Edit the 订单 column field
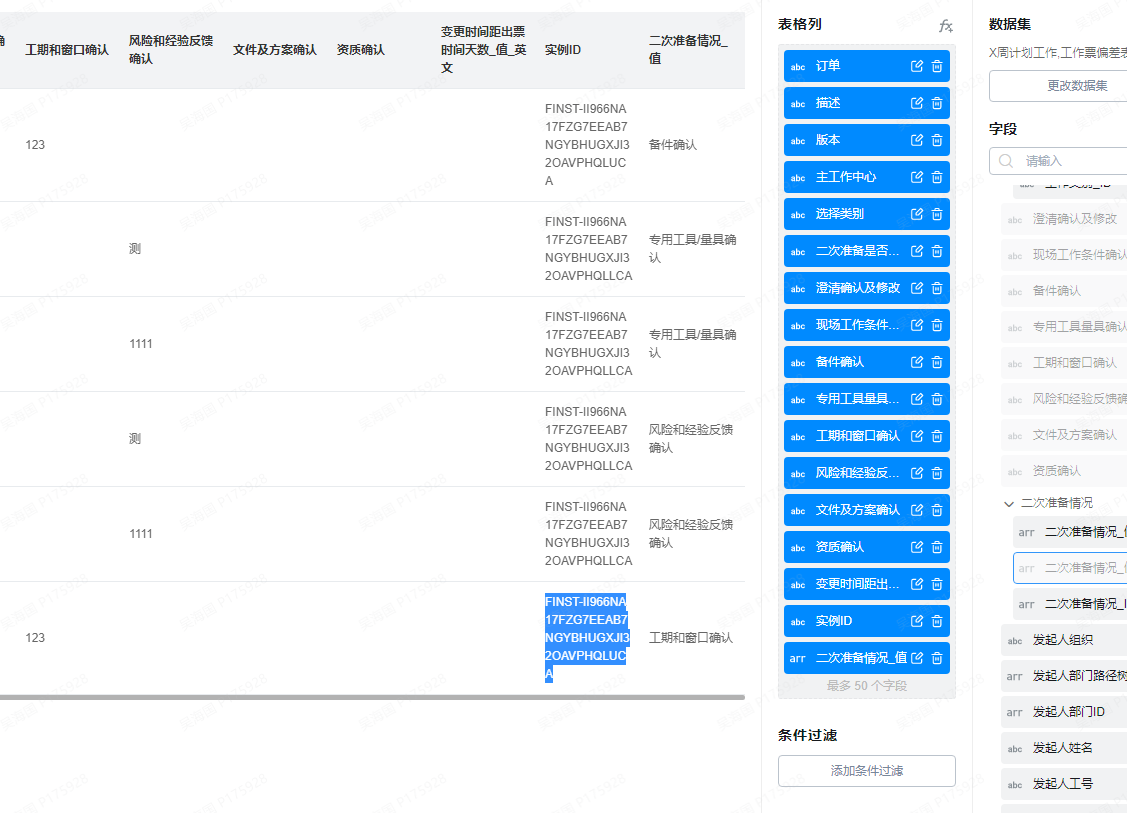This screenshot has height=813, width=1127. pos(916,66)
